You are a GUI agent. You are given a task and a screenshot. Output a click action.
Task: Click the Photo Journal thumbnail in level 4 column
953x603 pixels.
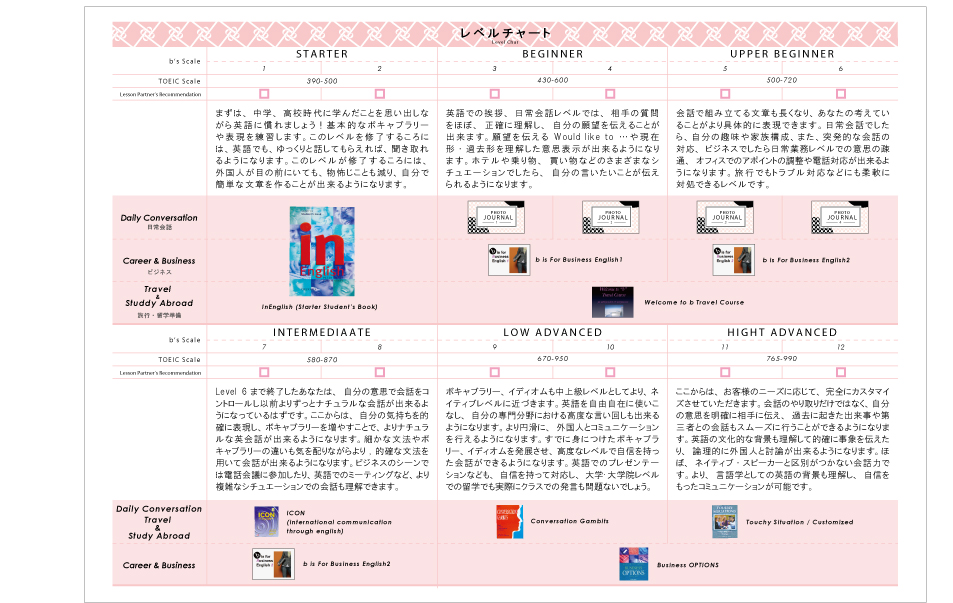(611, 217)
